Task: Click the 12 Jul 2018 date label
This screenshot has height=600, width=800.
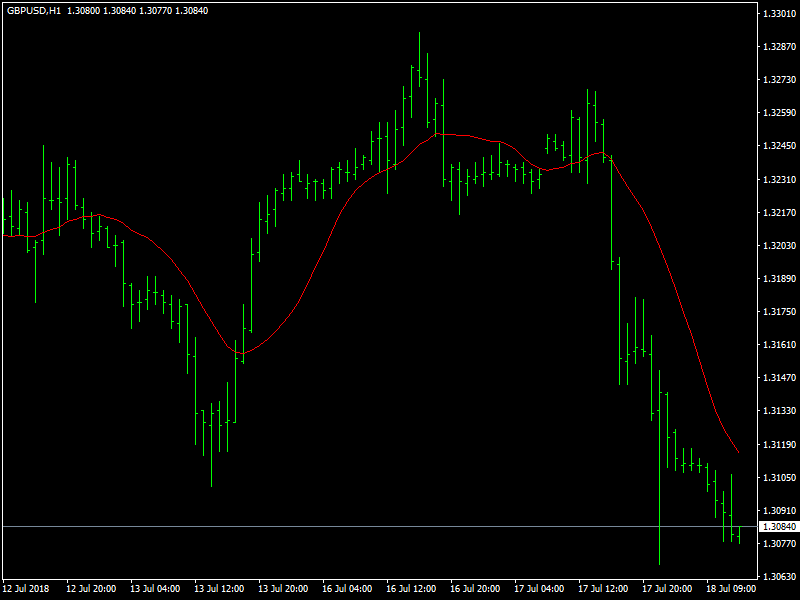Action: (26, 589)
